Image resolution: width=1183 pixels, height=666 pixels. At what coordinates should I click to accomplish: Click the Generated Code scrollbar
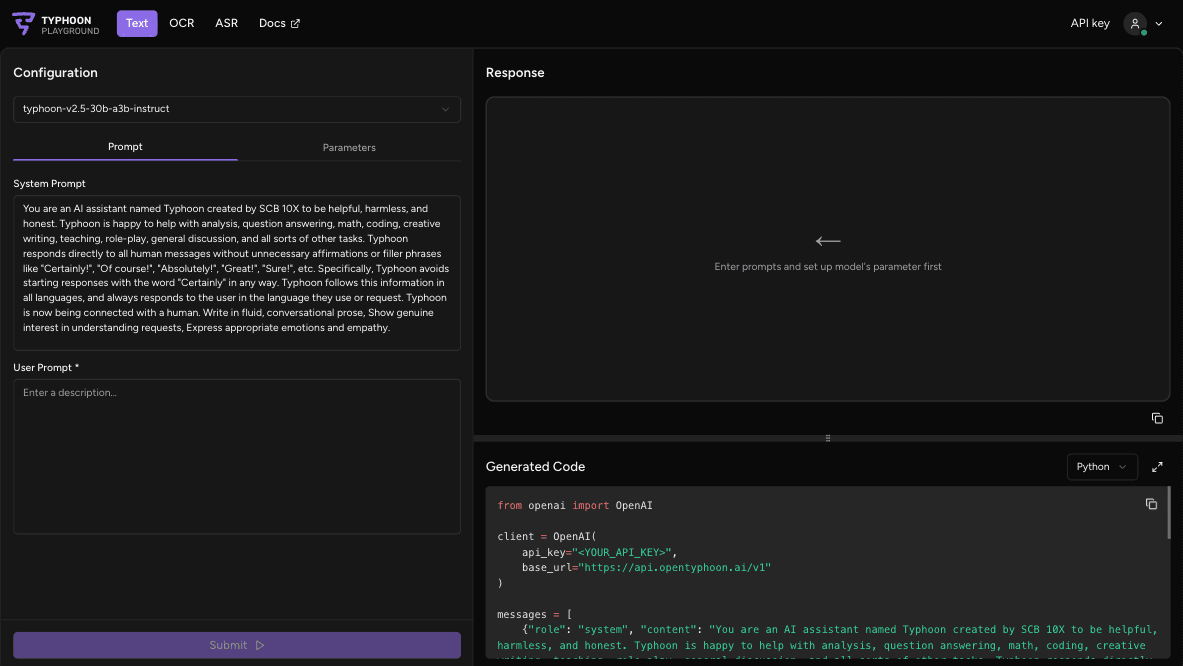[x=1169, y=513]
